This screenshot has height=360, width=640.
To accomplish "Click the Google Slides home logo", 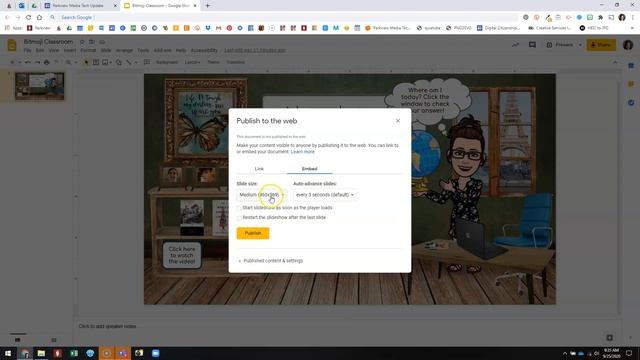I will pyautogui.click(x=12, y=45).
